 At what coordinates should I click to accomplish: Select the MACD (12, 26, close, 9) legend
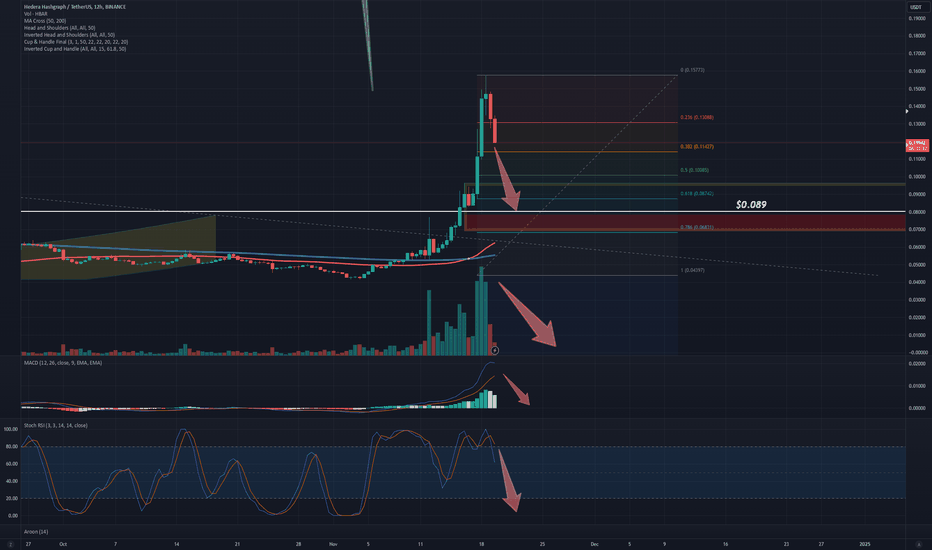point(63,363)
